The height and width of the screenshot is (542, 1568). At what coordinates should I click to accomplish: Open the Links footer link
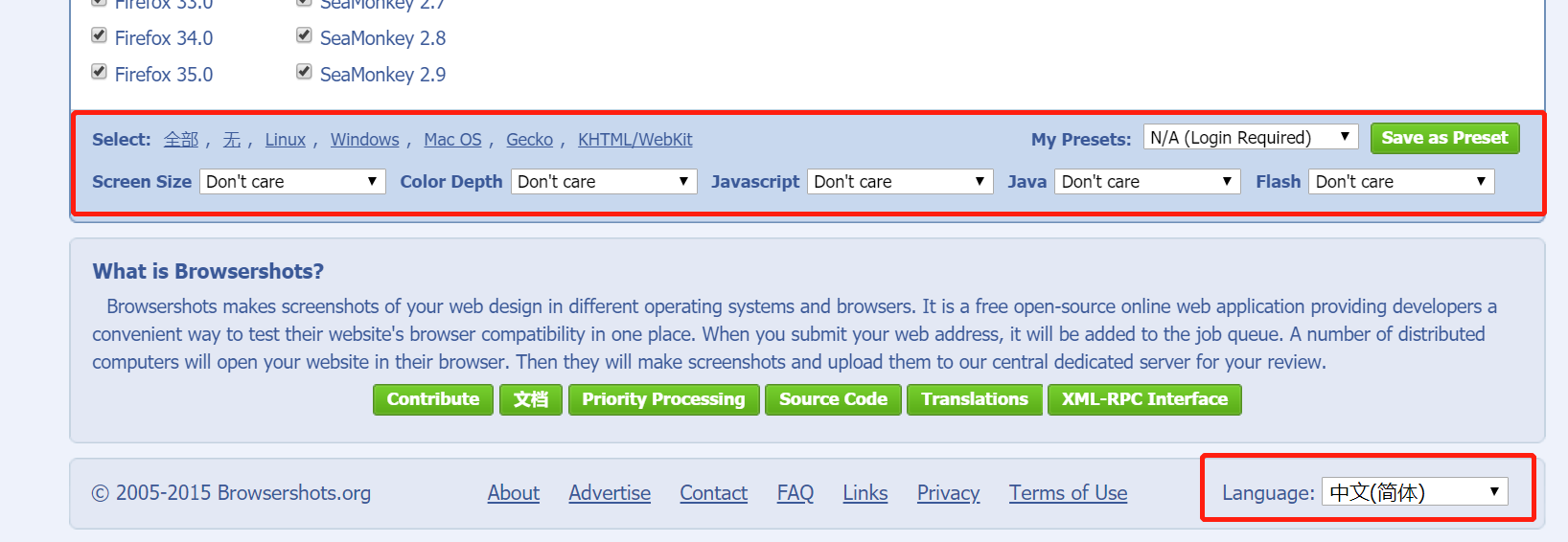coord(865,493)
